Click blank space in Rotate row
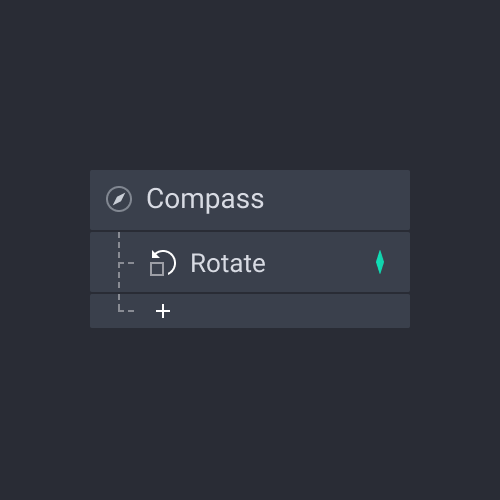 [x=320, y=262]
